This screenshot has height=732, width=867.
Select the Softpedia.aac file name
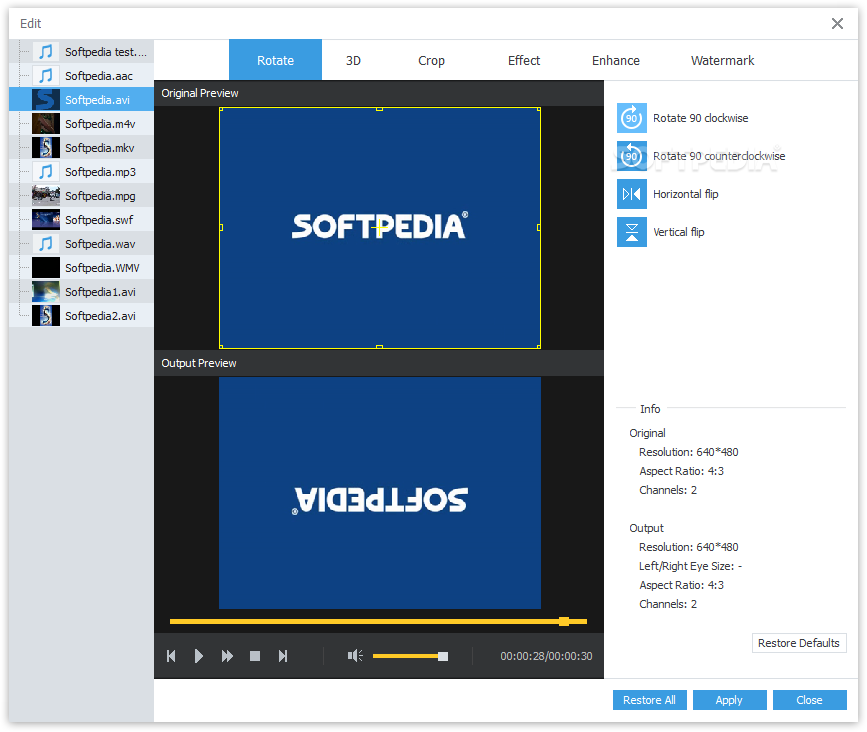click(99, 76)
